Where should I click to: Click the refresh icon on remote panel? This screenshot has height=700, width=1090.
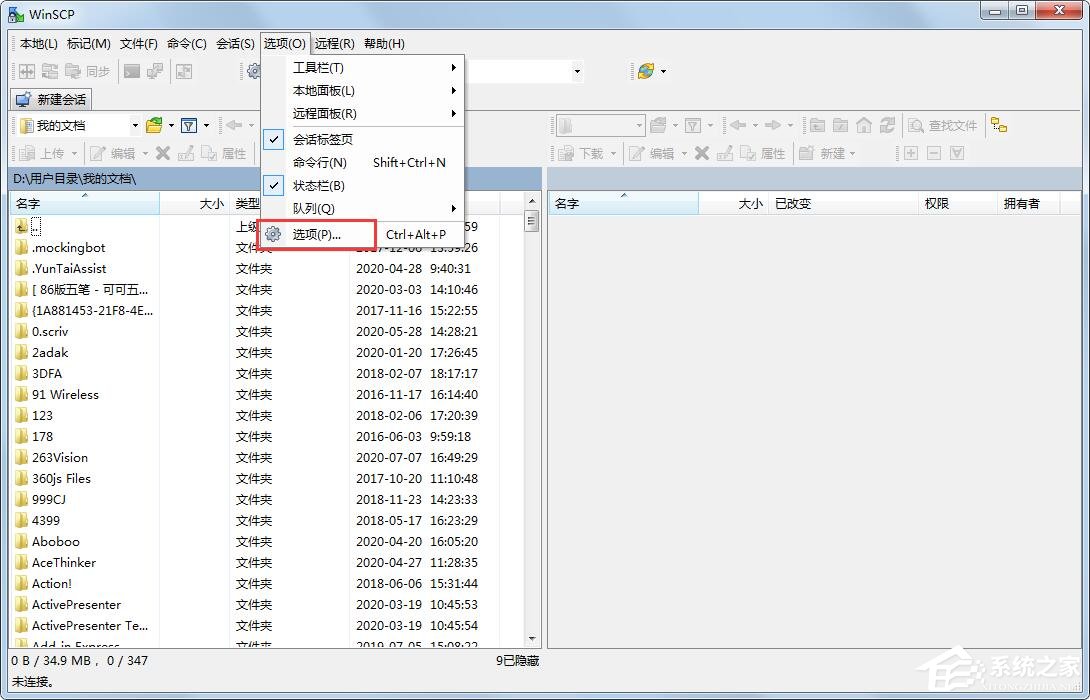[x=886, y=126]
